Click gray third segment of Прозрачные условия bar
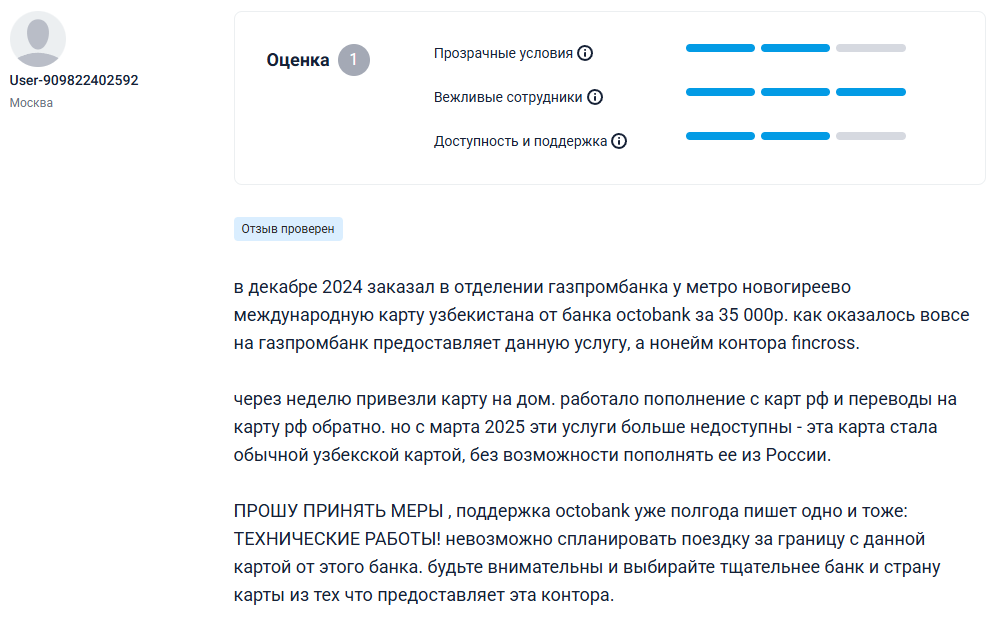The image size is (992, 621). point(870,48)
